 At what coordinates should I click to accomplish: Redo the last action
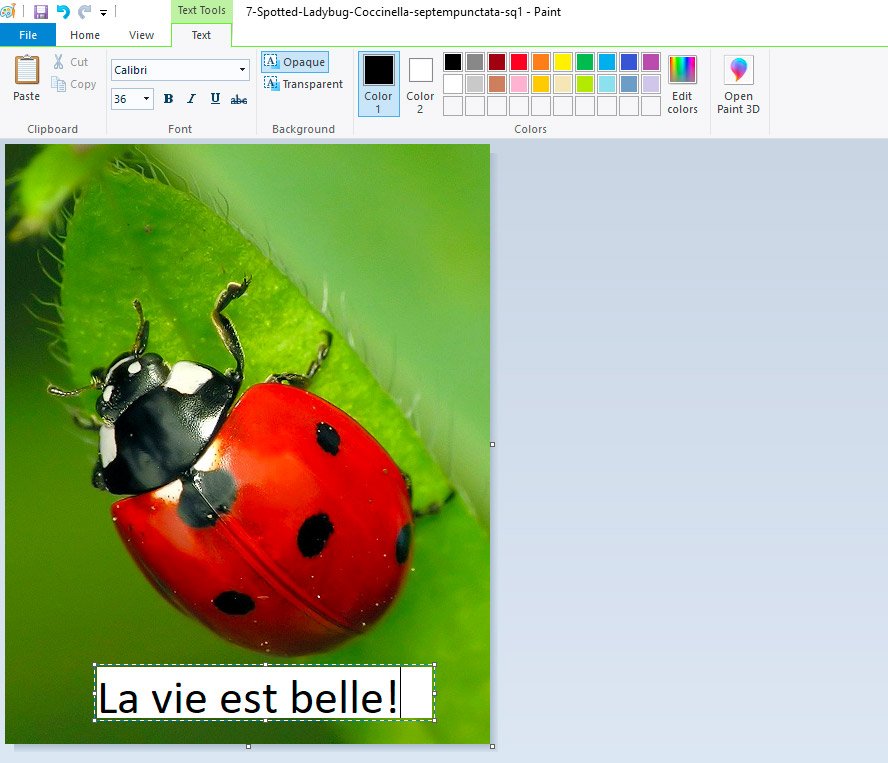tap(84, 11)
